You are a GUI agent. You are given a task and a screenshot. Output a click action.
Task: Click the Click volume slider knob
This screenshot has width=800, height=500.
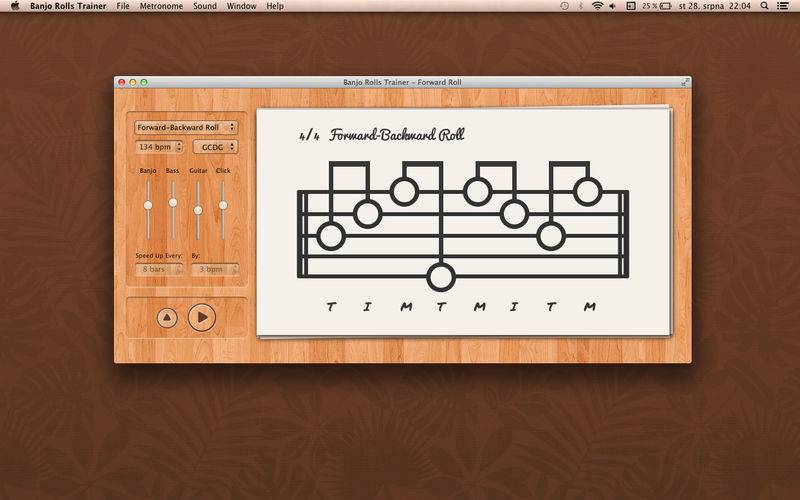pyautogui.click(x=223, y=205)
